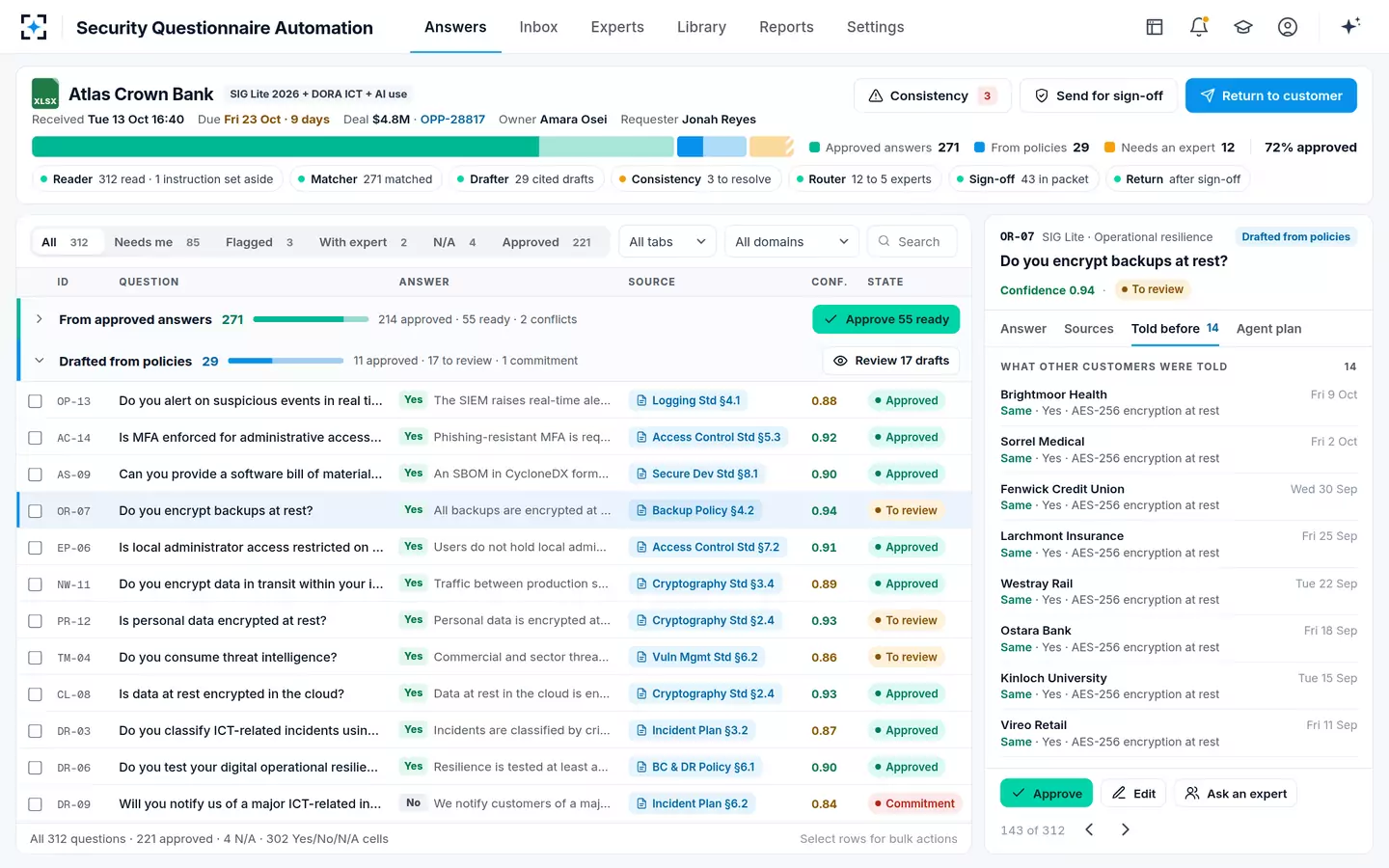Collapse the Drafted from policies group

coord(40,361)
